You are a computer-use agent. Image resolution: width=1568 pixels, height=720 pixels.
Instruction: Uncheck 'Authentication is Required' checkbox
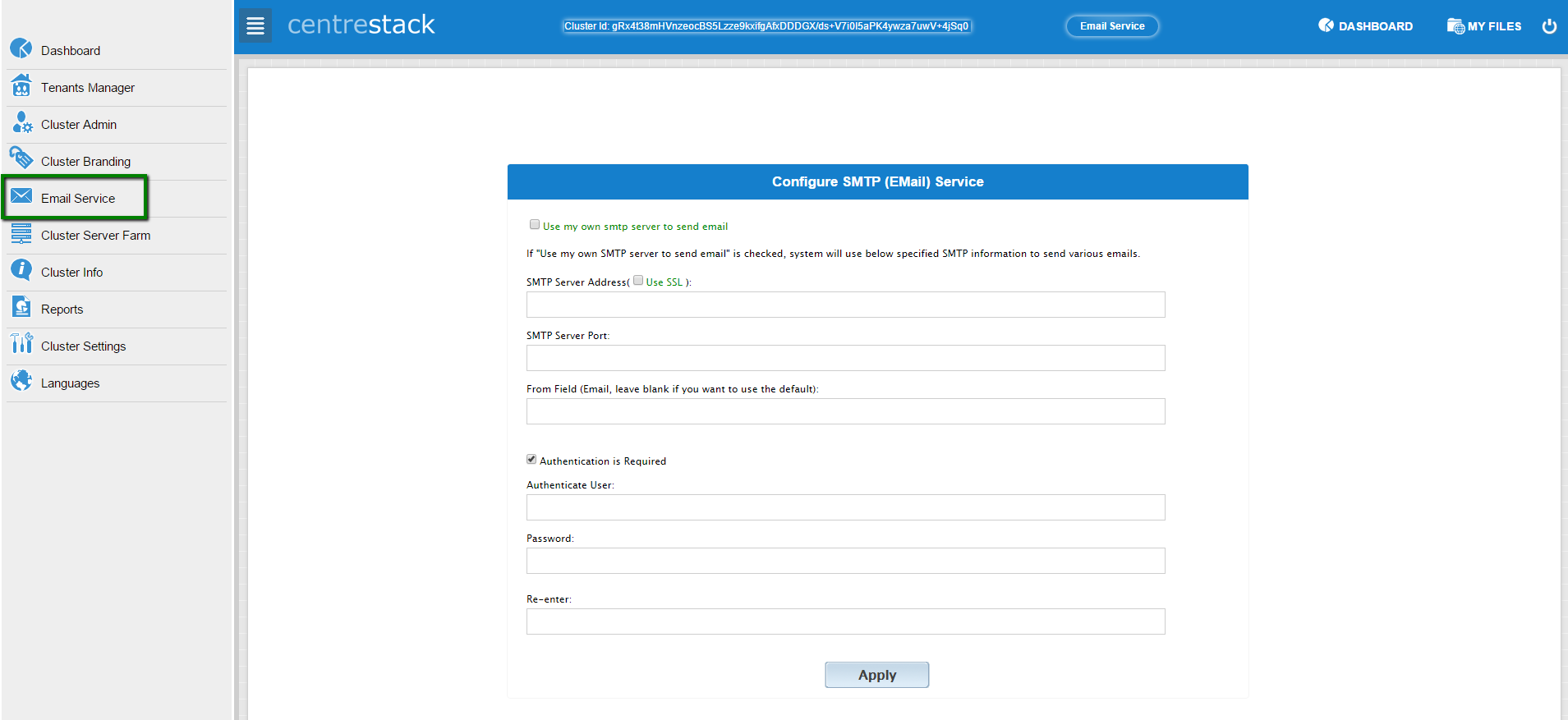coord(531,460)
